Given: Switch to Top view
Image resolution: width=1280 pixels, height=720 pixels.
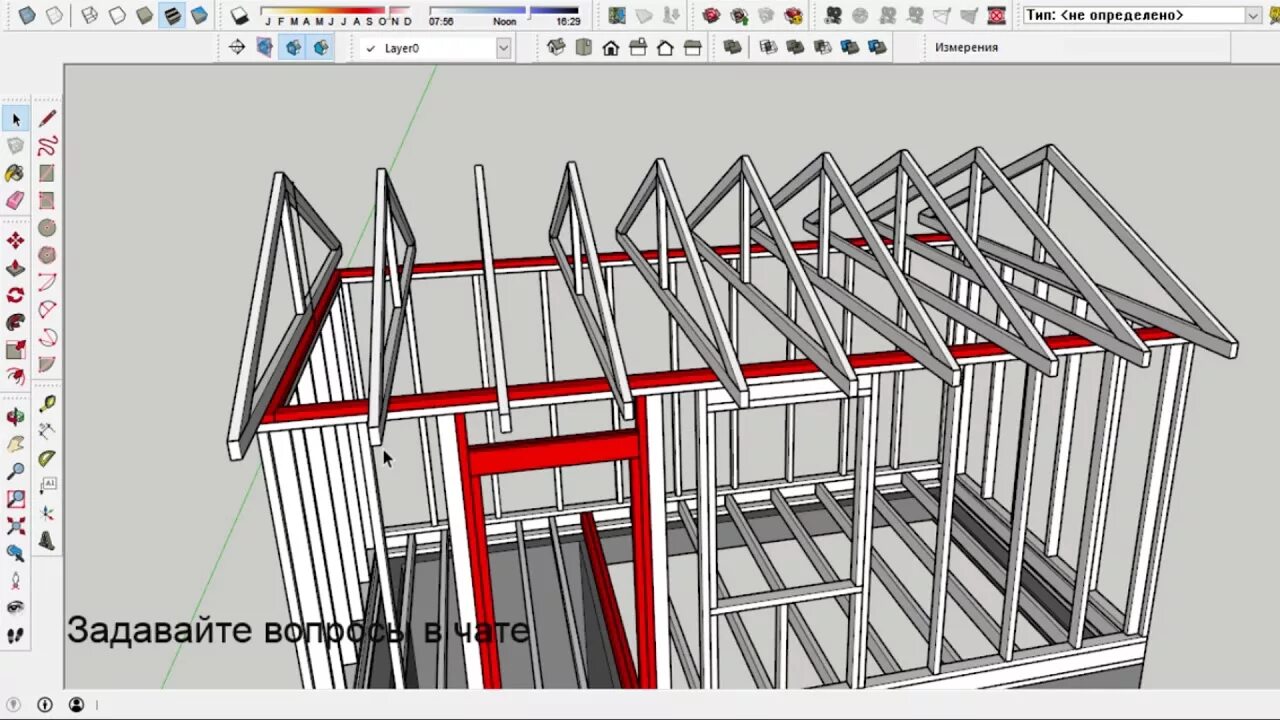Looking at the screenshot, I should 584,47.
